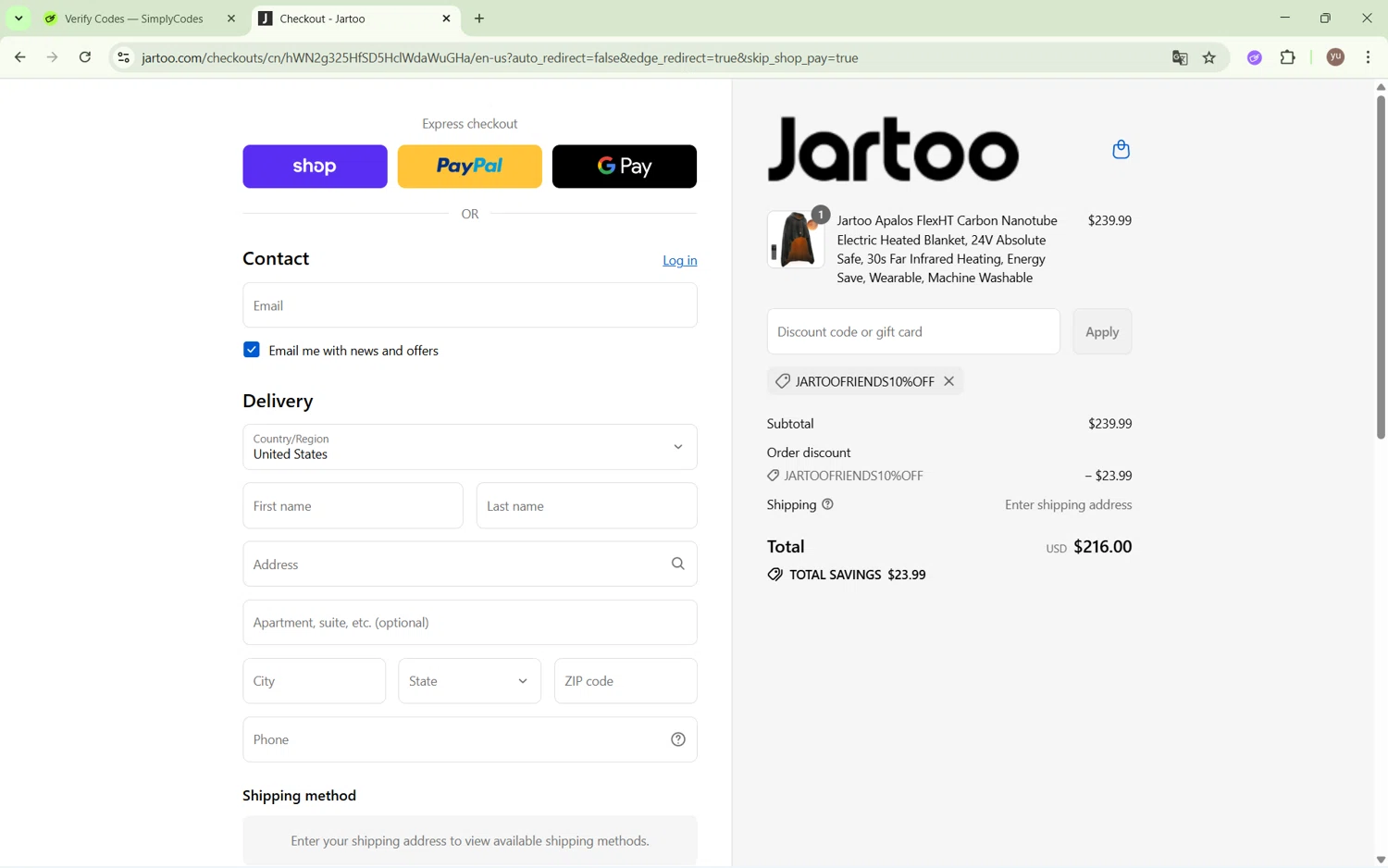Select the Subtotal value $239.99
1388x868 pixels.
(1109, 424)
